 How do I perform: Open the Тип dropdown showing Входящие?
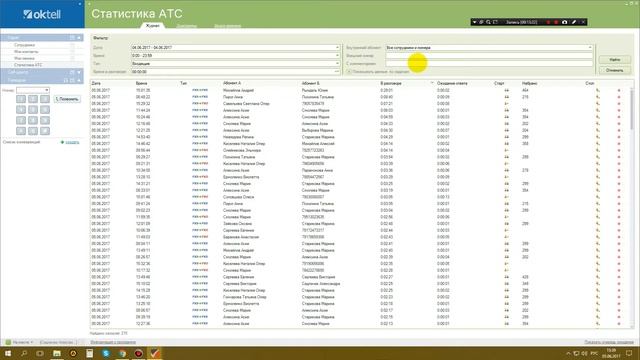(337, 64)
